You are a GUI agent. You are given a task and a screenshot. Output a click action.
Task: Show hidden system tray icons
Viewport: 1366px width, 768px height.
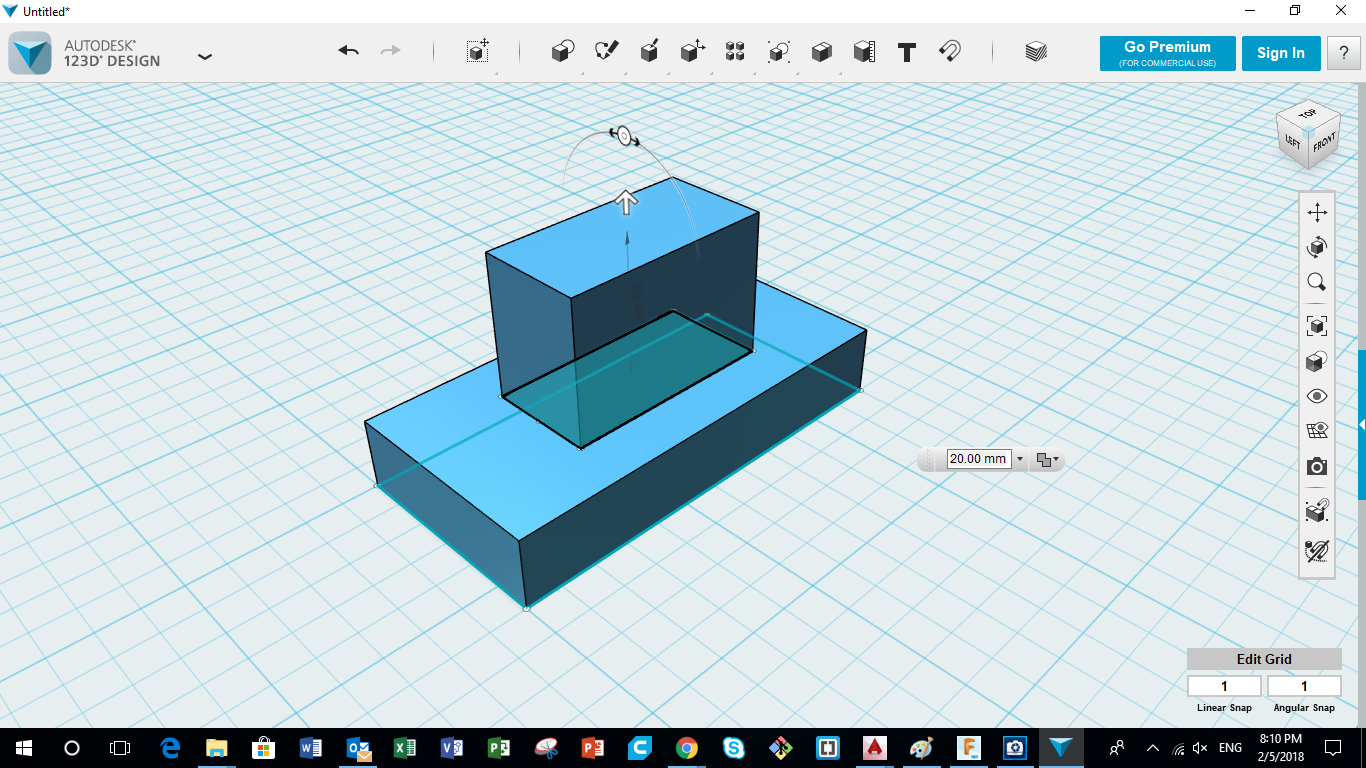coord(1152,748)
